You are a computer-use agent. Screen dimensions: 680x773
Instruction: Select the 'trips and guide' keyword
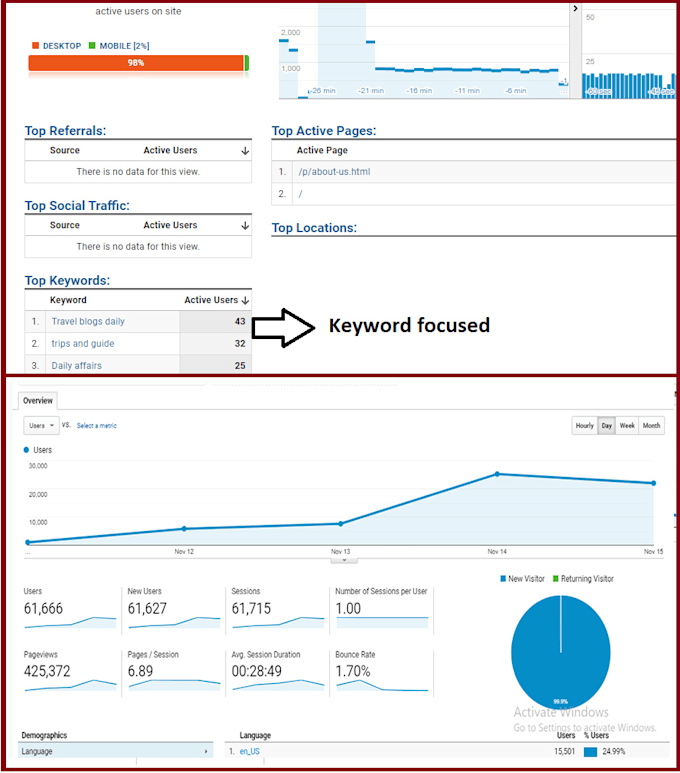pyautogui.click(x=83, y=344)
